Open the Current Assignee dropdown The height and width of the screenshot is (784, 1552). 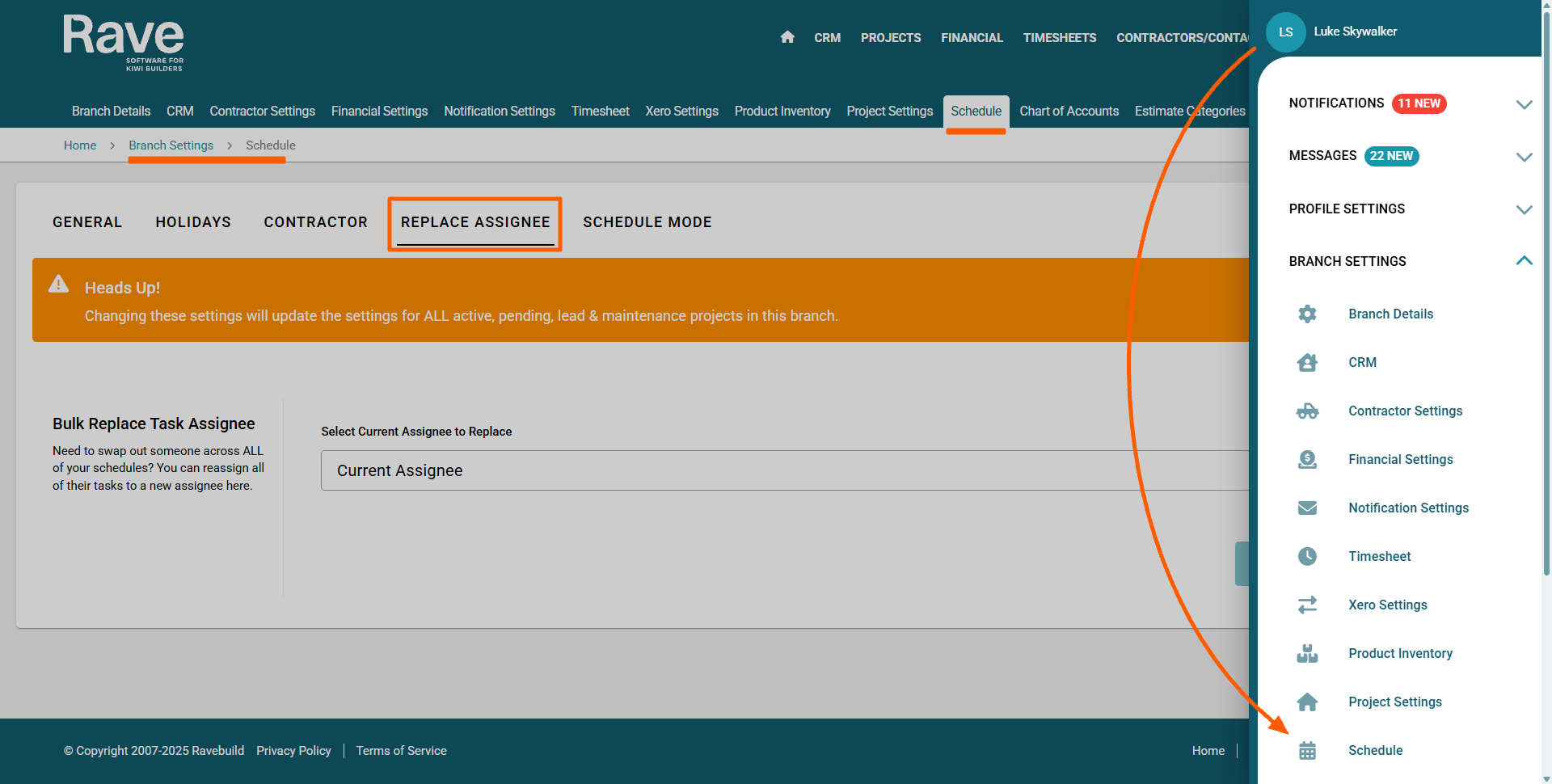[x=784, y=470]
